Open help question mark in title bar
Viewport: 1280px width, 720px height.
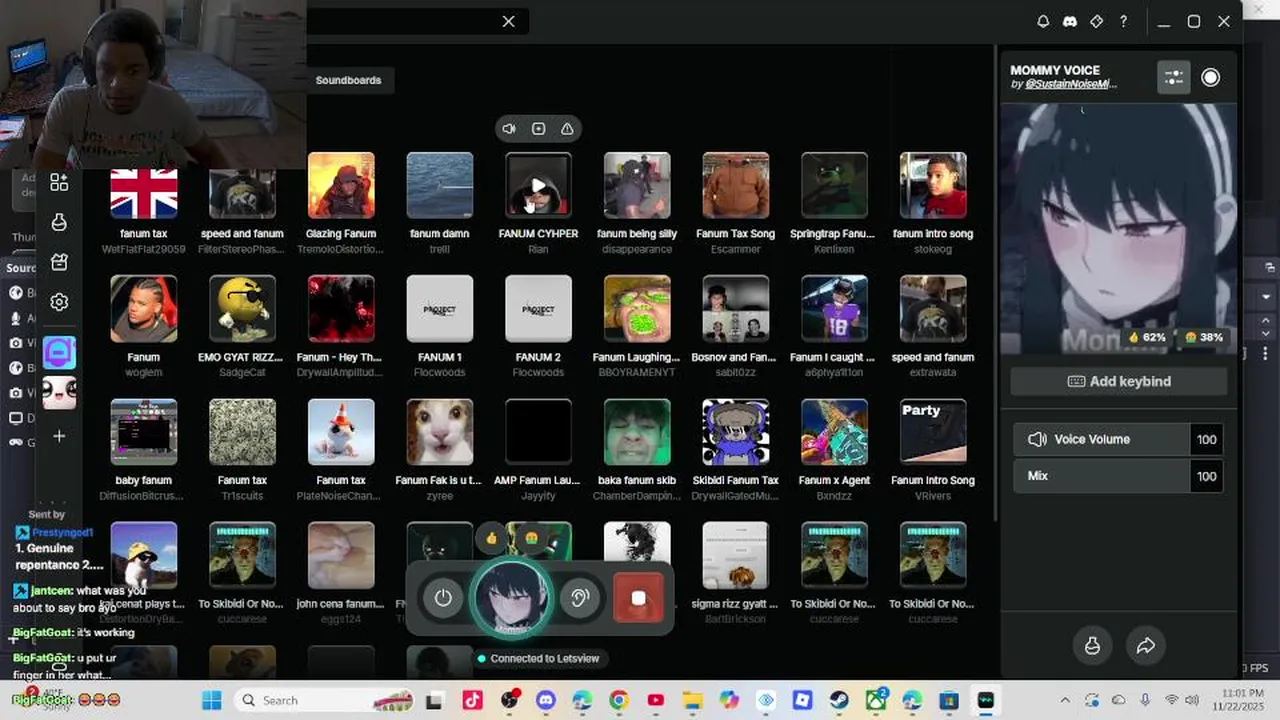(1123, 21)
